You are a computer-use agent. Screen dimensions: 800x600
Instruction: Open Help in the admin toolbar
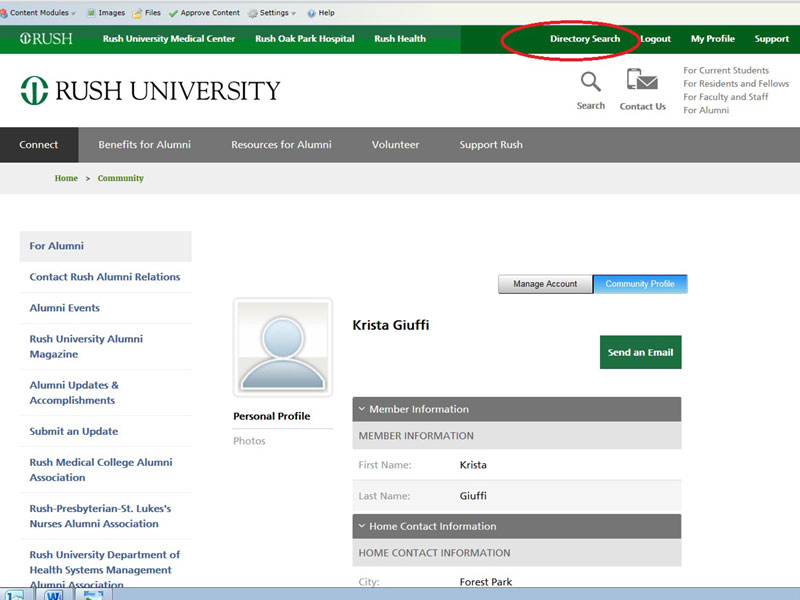click(x=320, y=13)
